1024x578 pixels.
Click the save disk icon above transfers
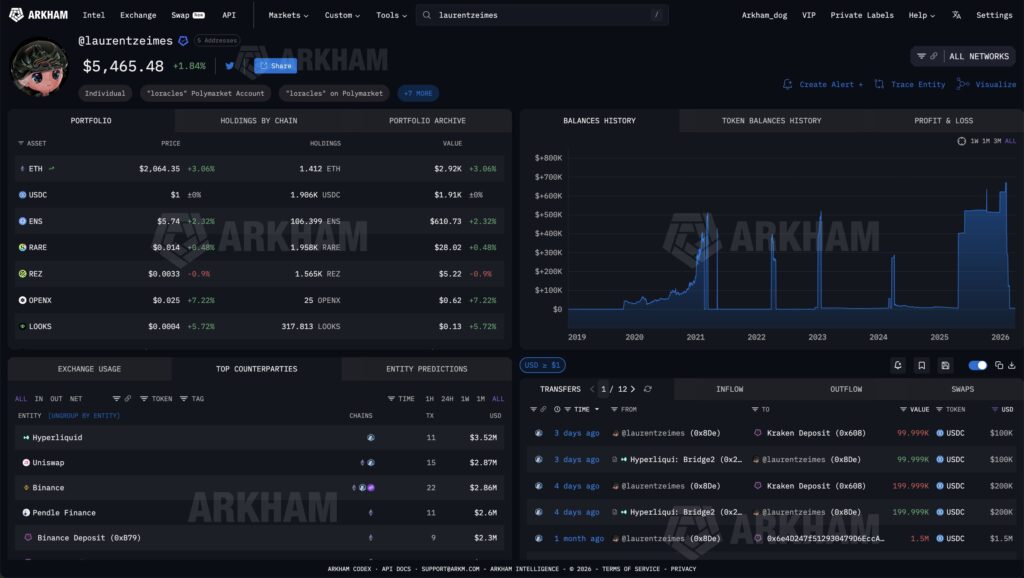(x=945, y=365)
